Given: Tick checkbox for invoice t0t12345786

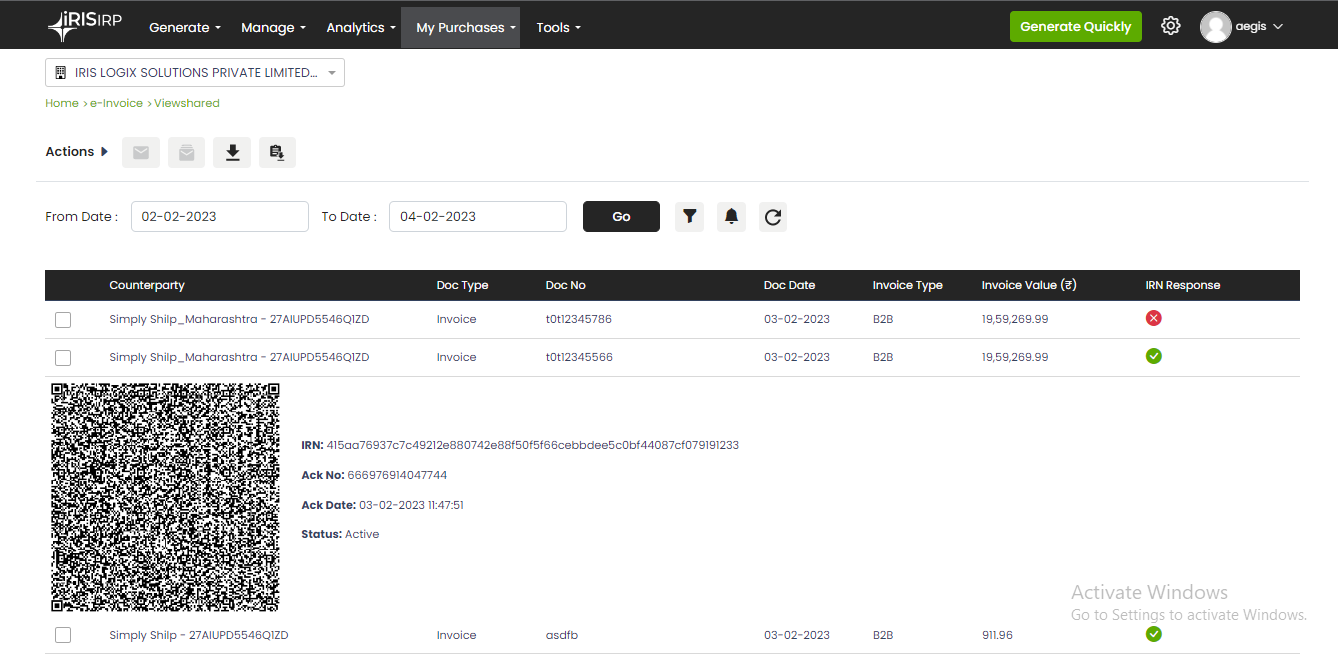Looking at the screenshot, I should 63,320.
